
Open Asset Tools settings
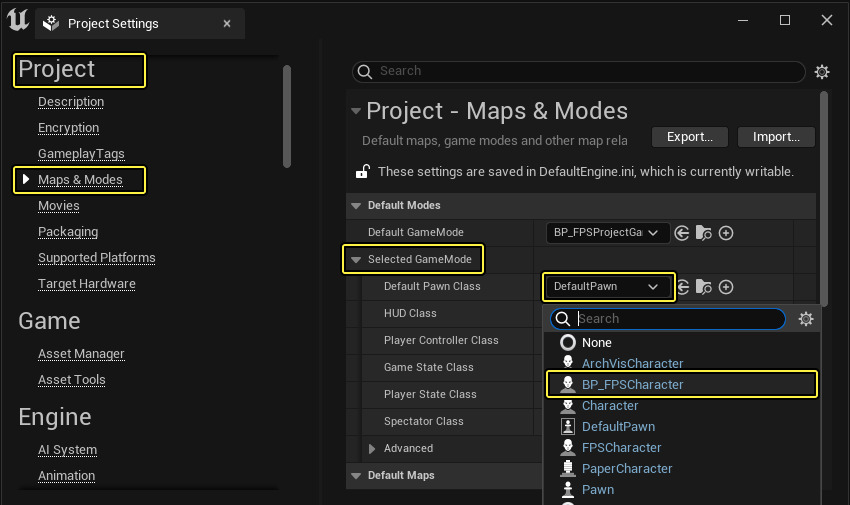pos(72,380)
